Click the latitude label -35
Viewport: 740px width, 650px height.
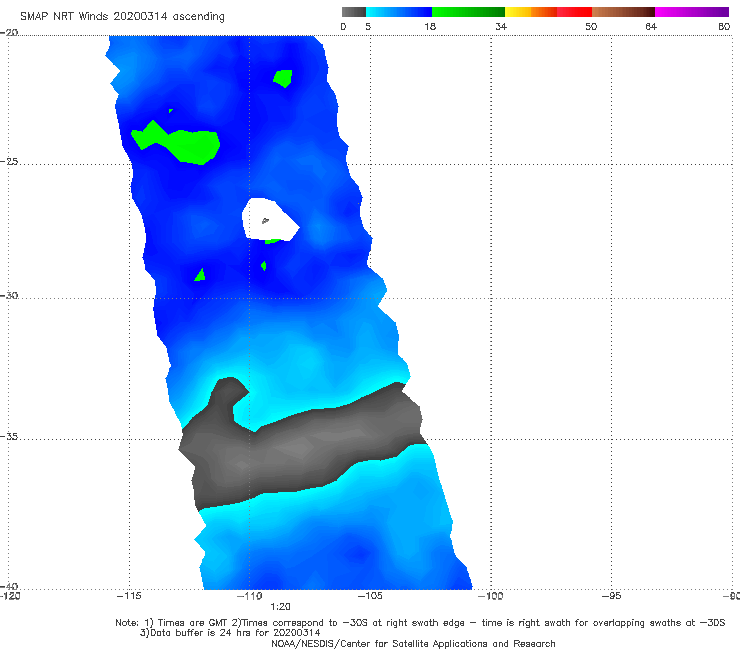pyautogui.click(x=9, y=436)
